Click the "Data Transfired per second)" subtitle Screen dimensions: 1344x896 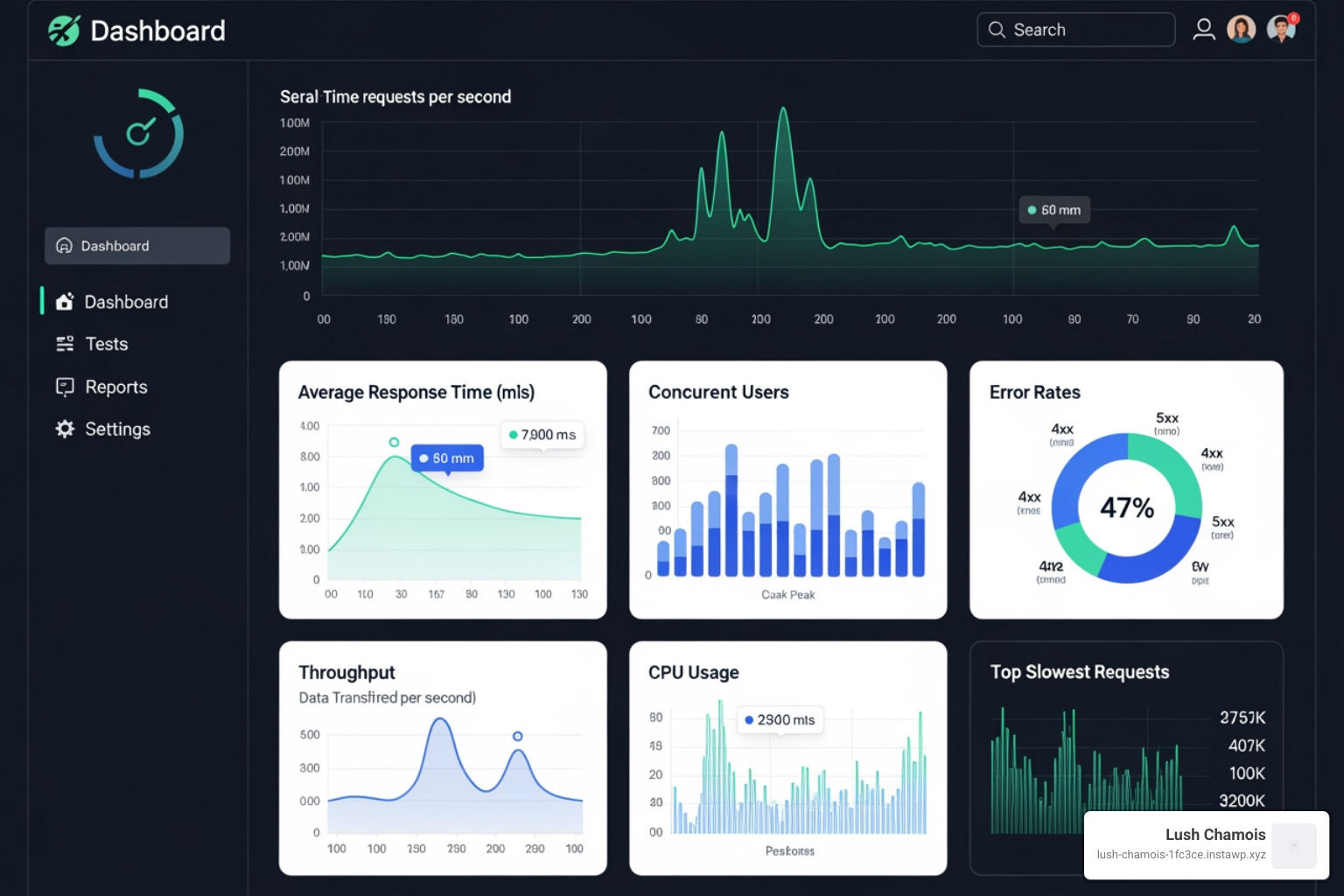388,697
